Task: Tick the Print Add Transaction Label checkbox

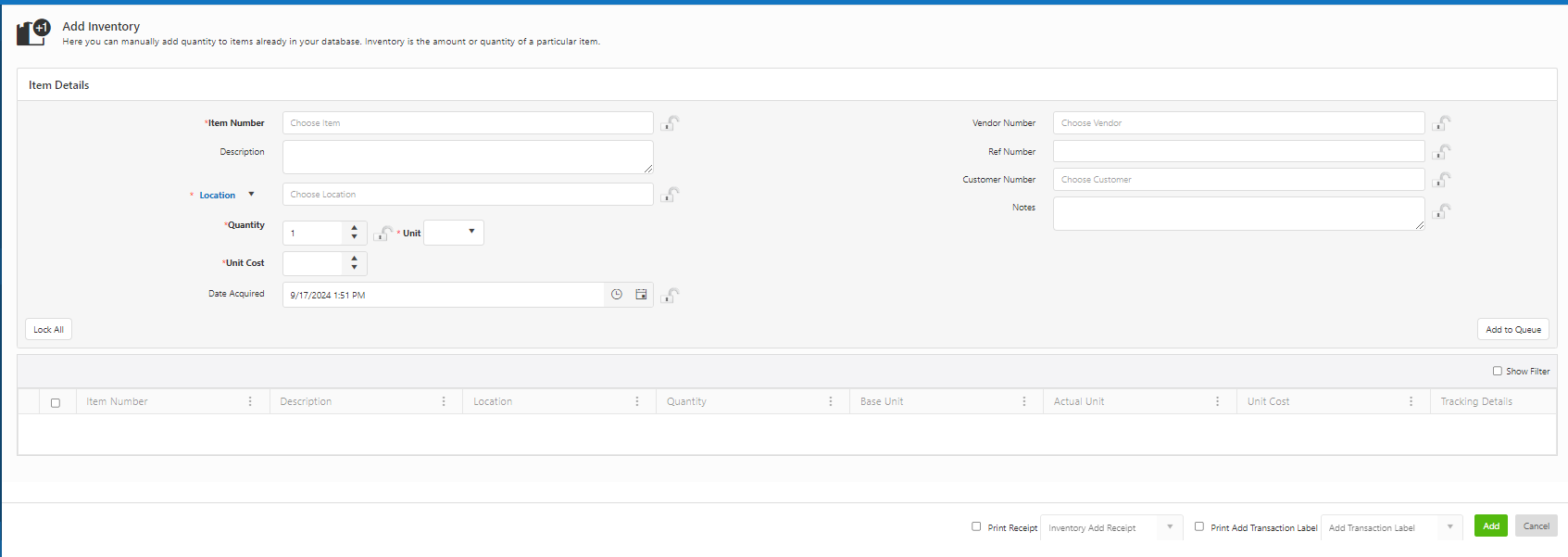Action: (1199, 526)
